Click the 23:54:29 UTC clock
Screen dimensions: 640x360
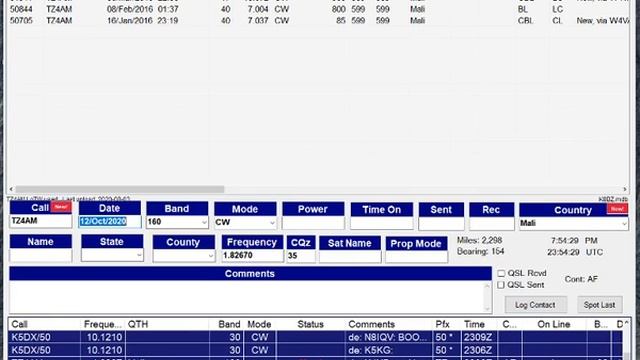tap(575, 252)
